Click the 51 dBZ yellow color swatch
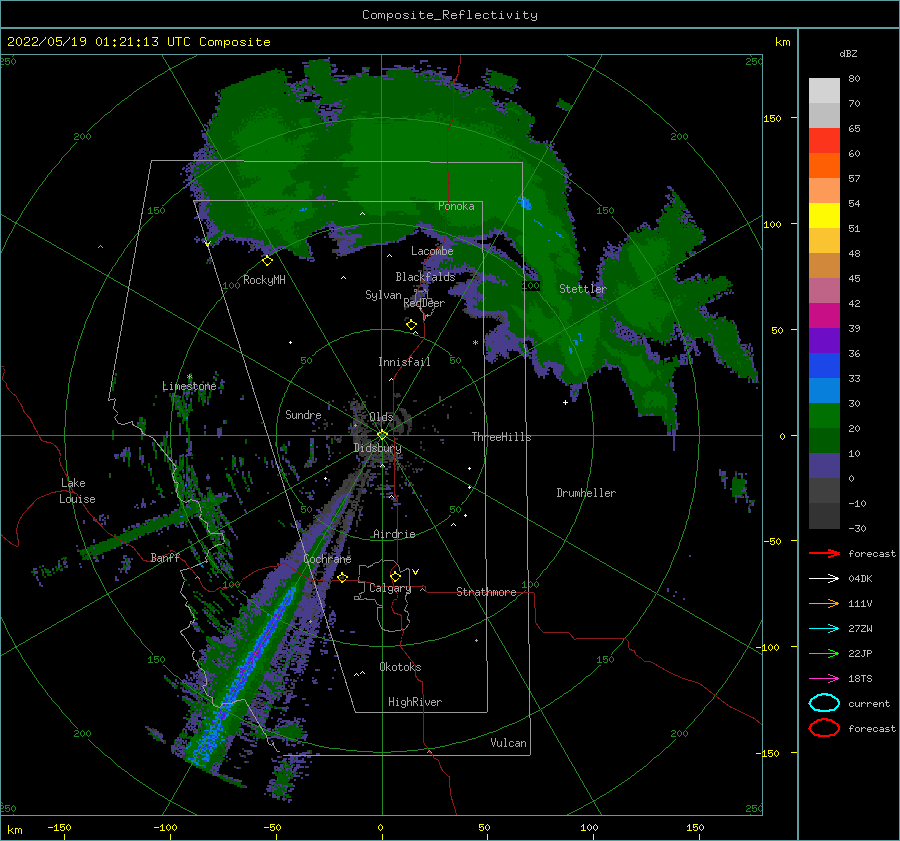 824,215
